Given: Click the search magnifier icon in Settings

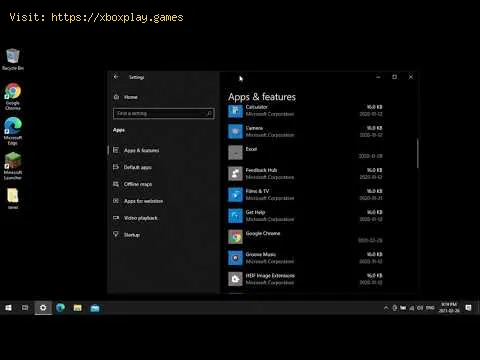Looking at the screenshot, I should pyautogui.click(x=209, y=113).
